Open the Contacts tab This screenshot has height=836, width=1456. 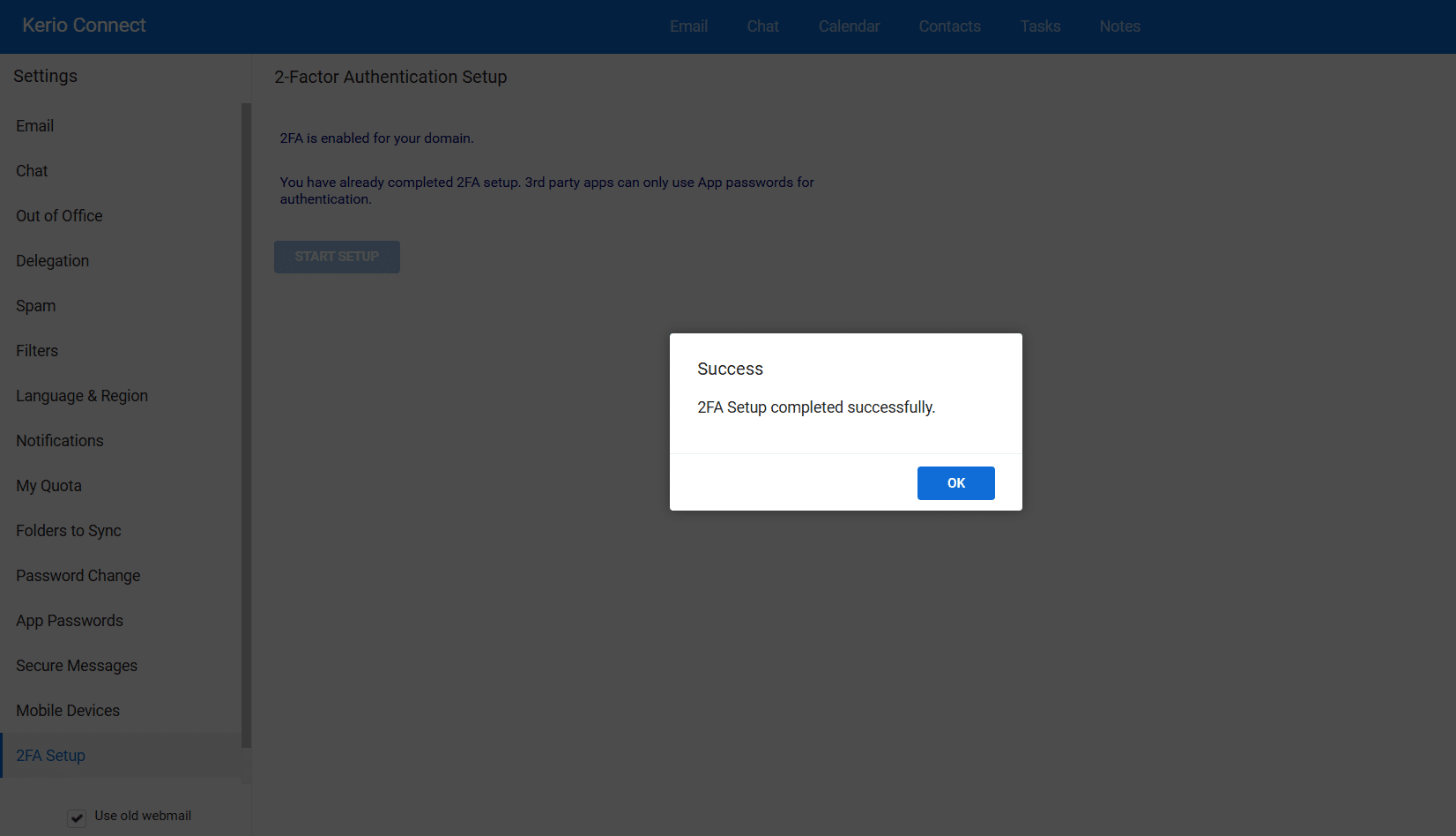pos(949,26)
